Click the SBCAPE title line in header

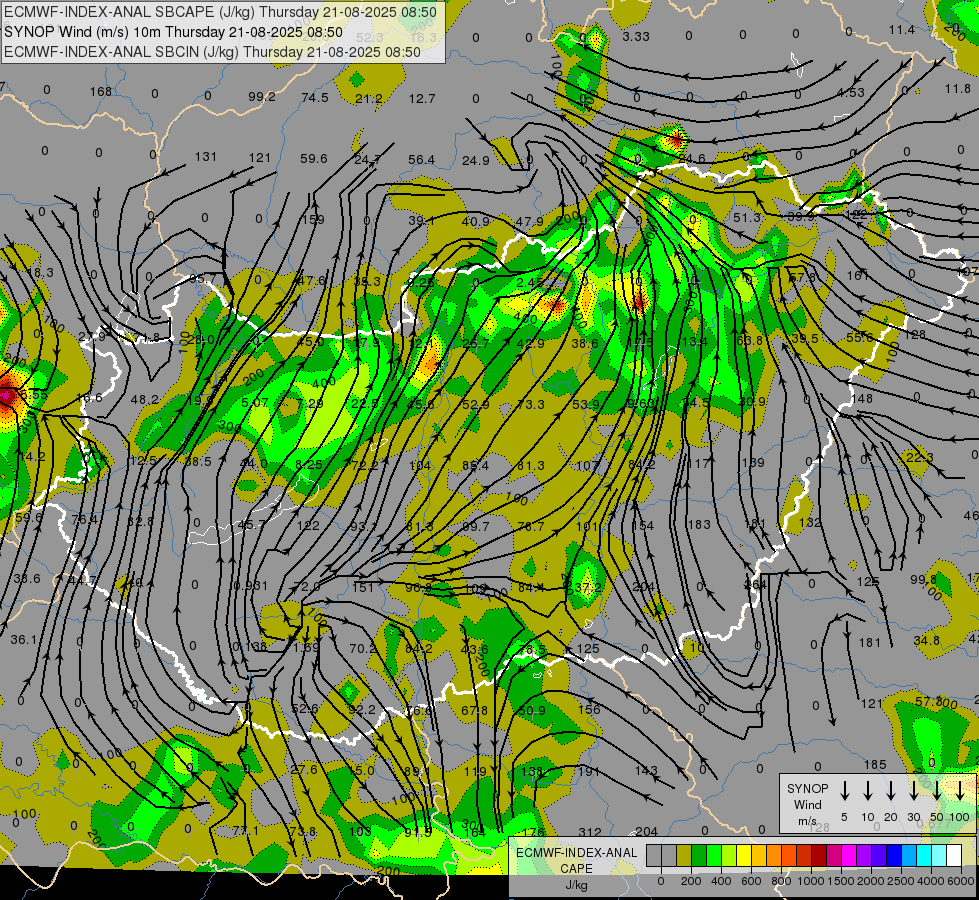click(x=220, y=12)
